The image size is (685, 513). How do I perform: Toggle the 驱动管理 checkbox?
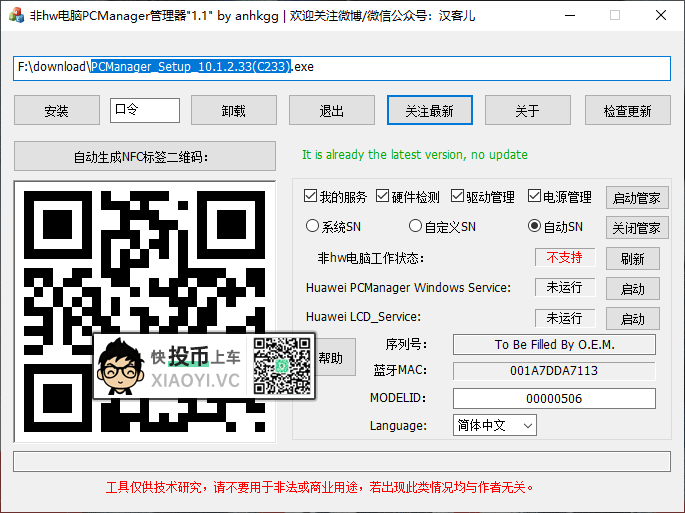458,196
